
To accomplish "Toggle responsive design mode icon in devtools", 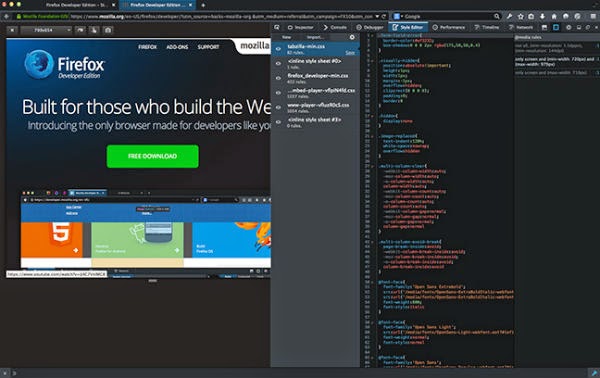I will tap(556, 27).
